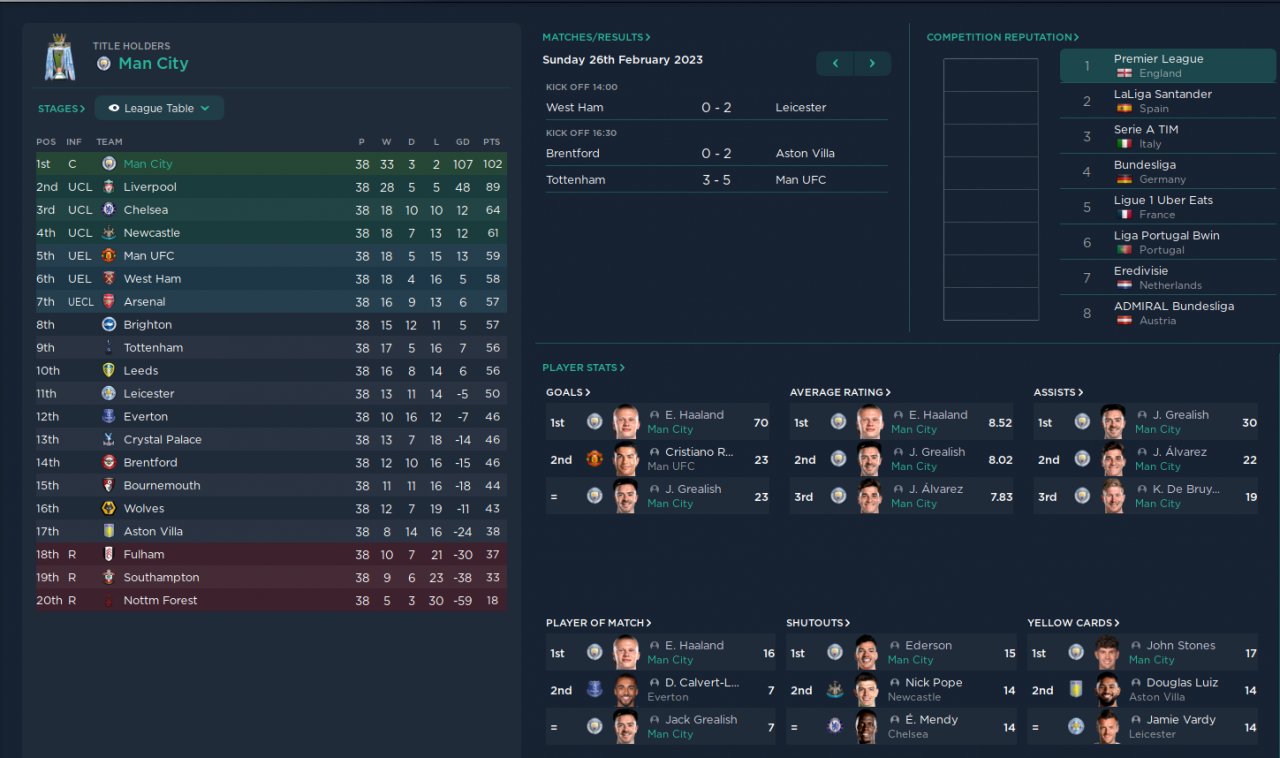Click Wolves' club badge in league table
1280x758 pixels.
109,509
